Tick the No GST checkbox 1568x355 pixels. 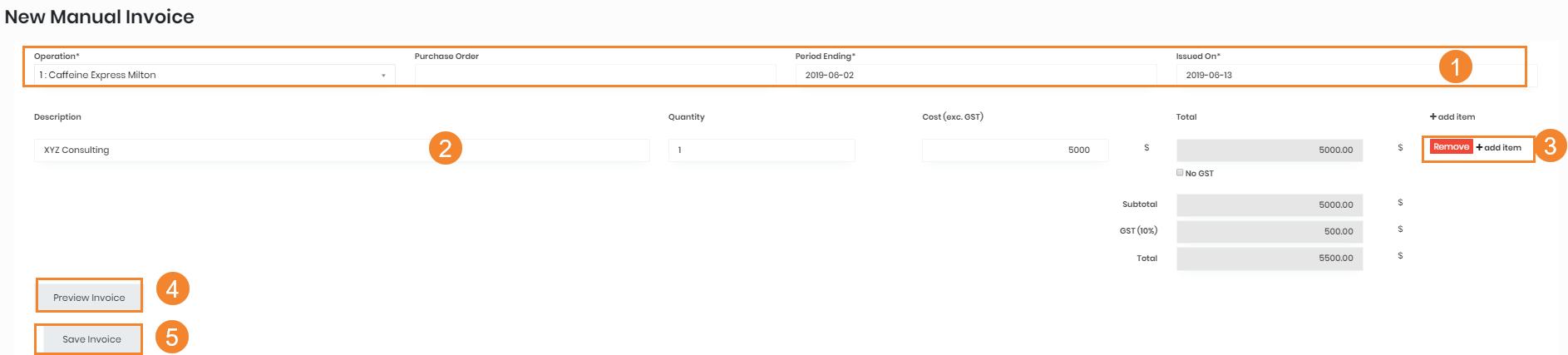(1180, 173)
